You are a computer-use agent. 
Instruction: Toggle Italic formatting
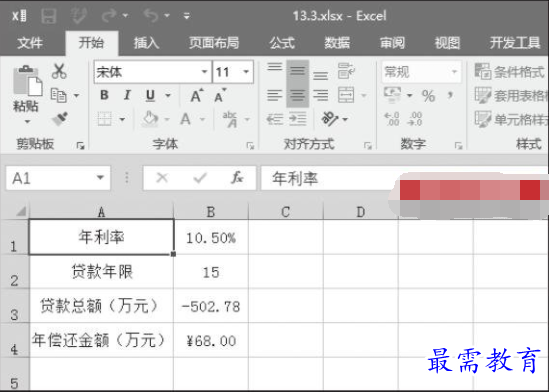coord(127,95)
